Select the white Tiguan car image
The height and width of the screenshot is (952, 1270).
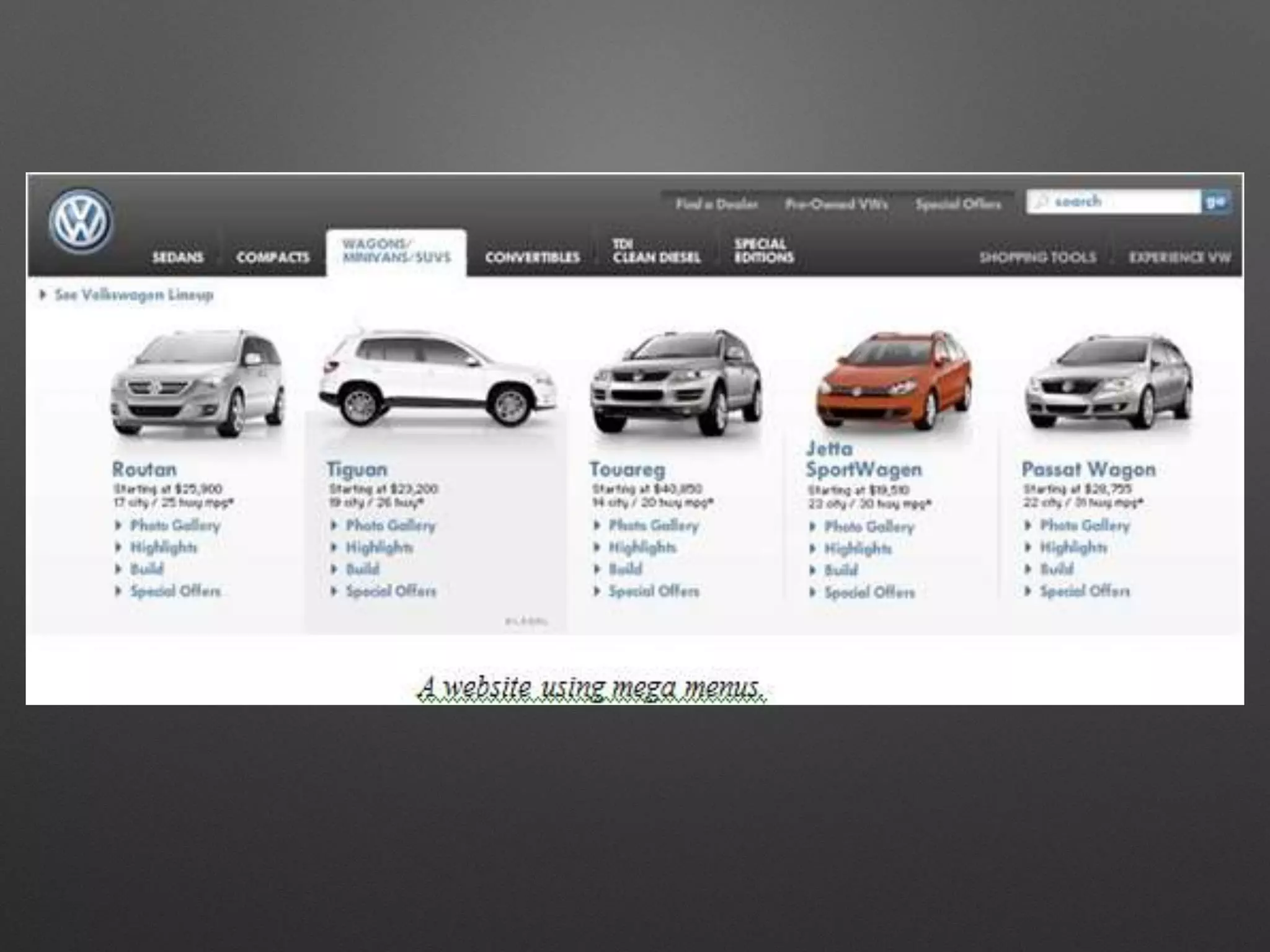pyautogui.click(x=437, y=379)
